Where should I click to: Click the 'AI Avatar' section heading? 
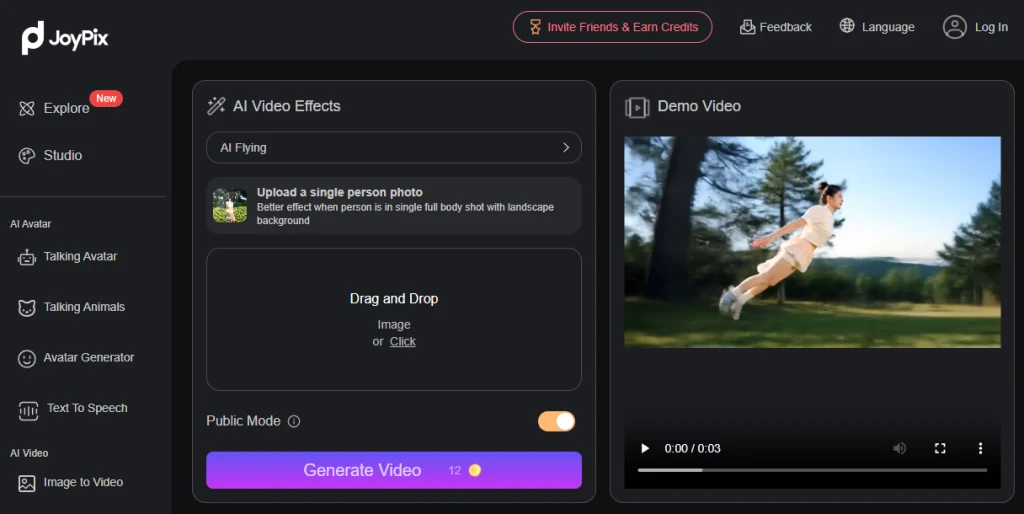click(x=31, y=224)
